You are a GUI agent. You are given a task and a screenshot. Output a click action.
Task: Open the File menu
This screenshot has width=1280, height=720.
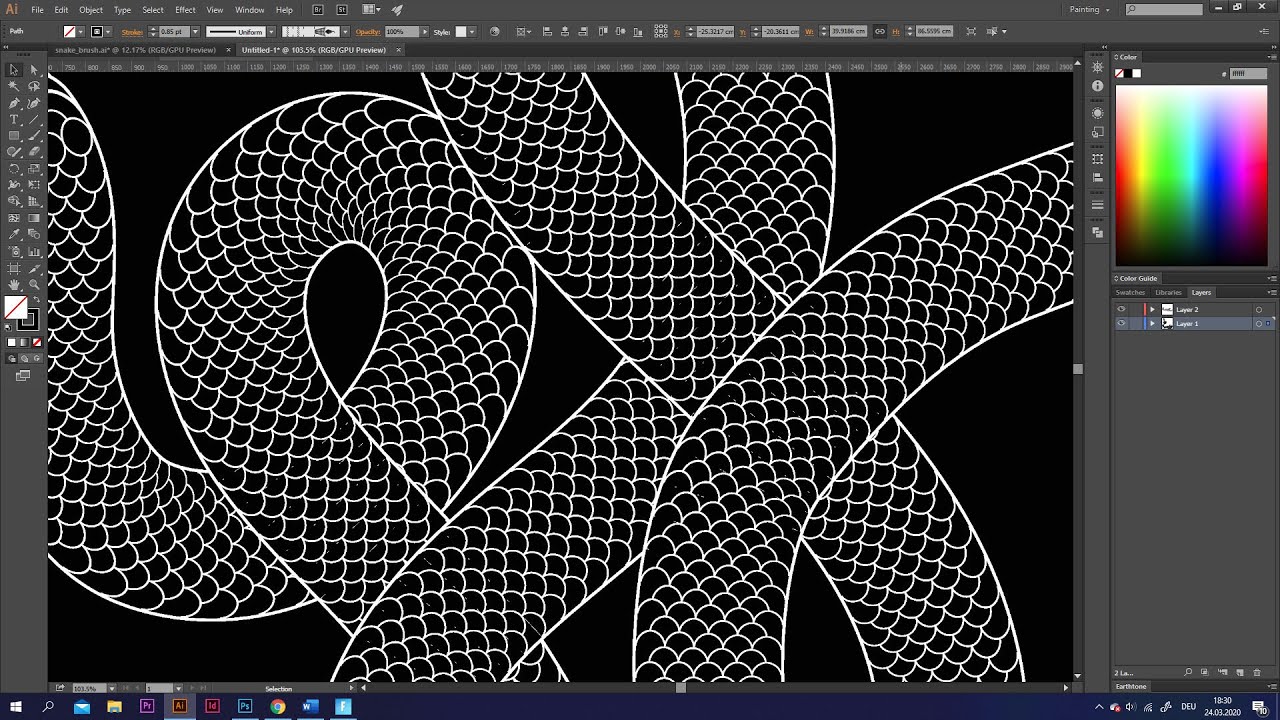pyautogui.click(x=37, y=9)
